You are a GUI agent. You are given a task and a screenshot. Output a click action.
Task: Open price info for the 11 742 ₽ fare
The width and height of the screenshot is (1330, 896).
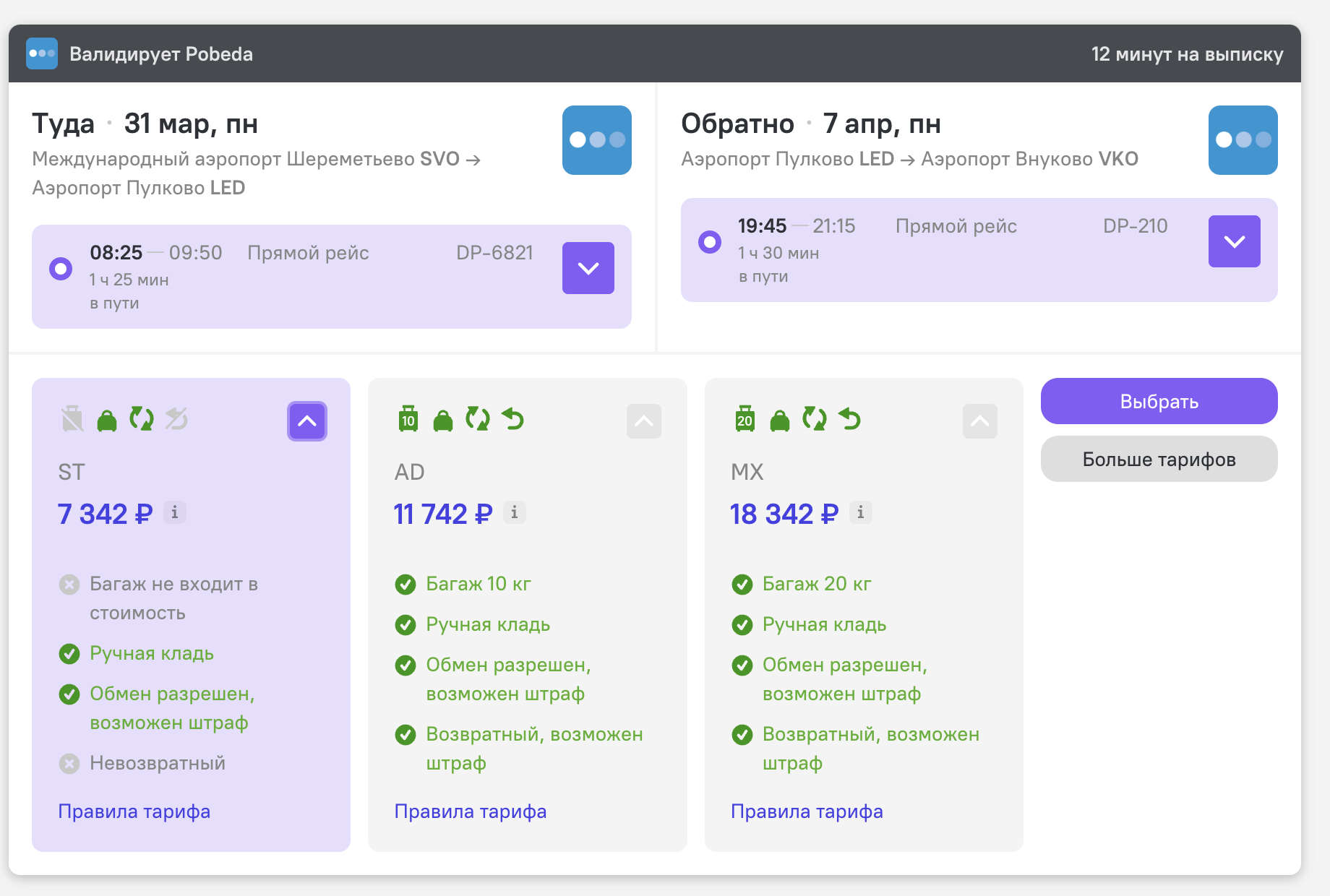pos(514,512)
